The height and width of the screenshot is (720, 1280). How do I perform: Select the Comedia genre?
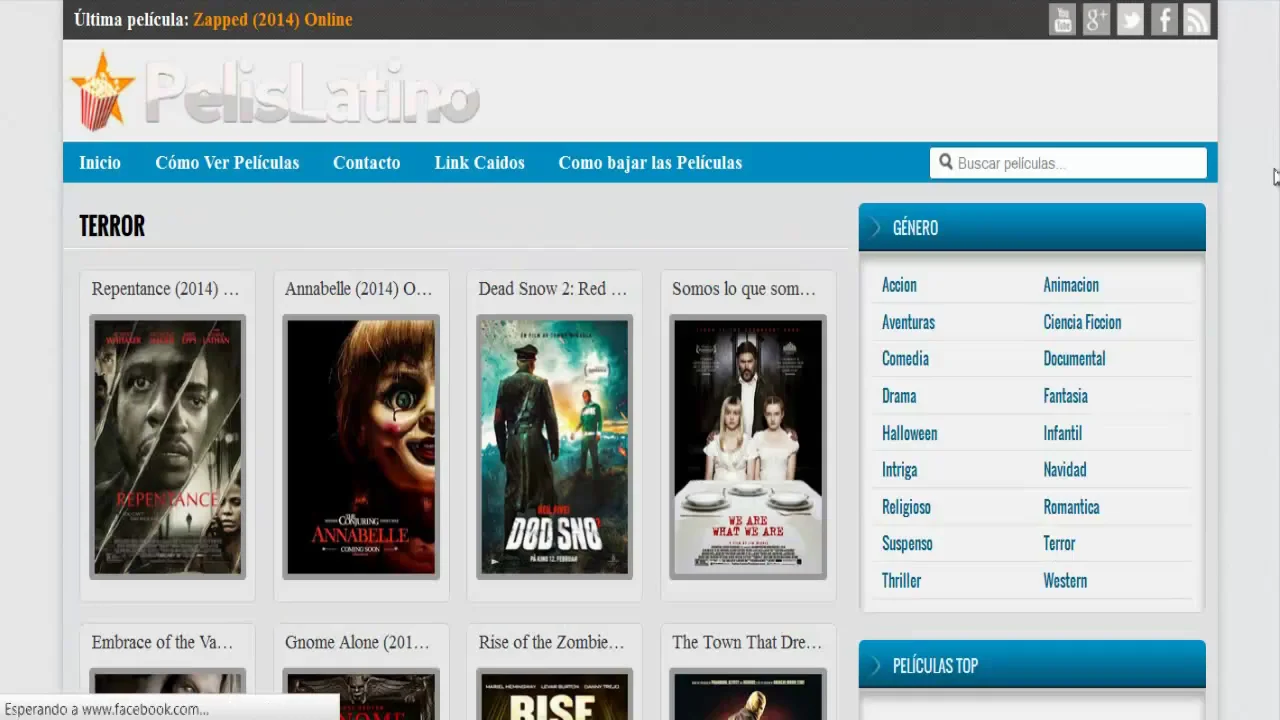(x=905, y=358)
